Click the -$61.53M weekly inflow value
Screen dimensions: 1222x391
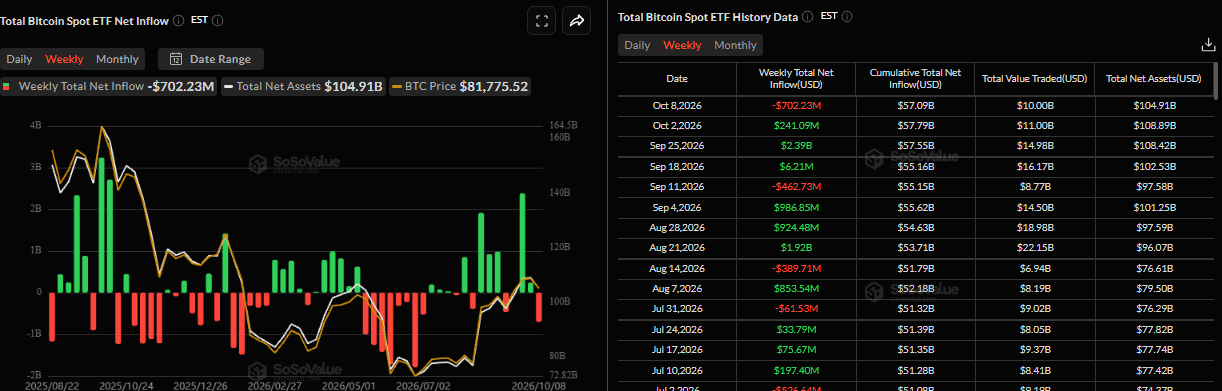tap(796, 309)
